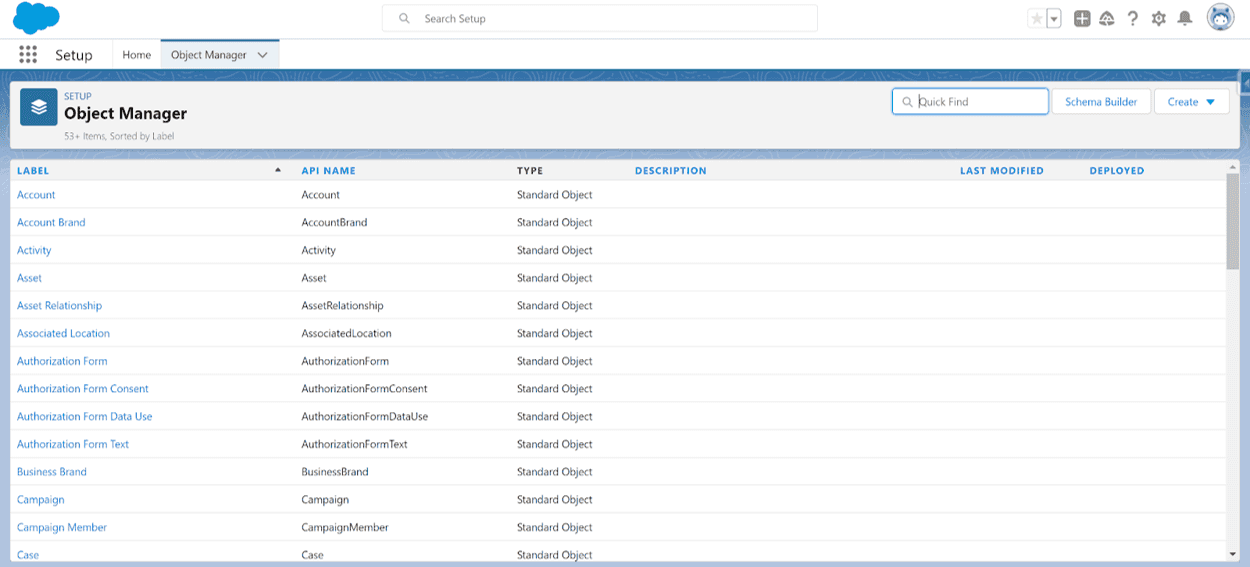1250x567 pixels.
Task: Click the search icon in Search Setup
Action: (405, 18)
